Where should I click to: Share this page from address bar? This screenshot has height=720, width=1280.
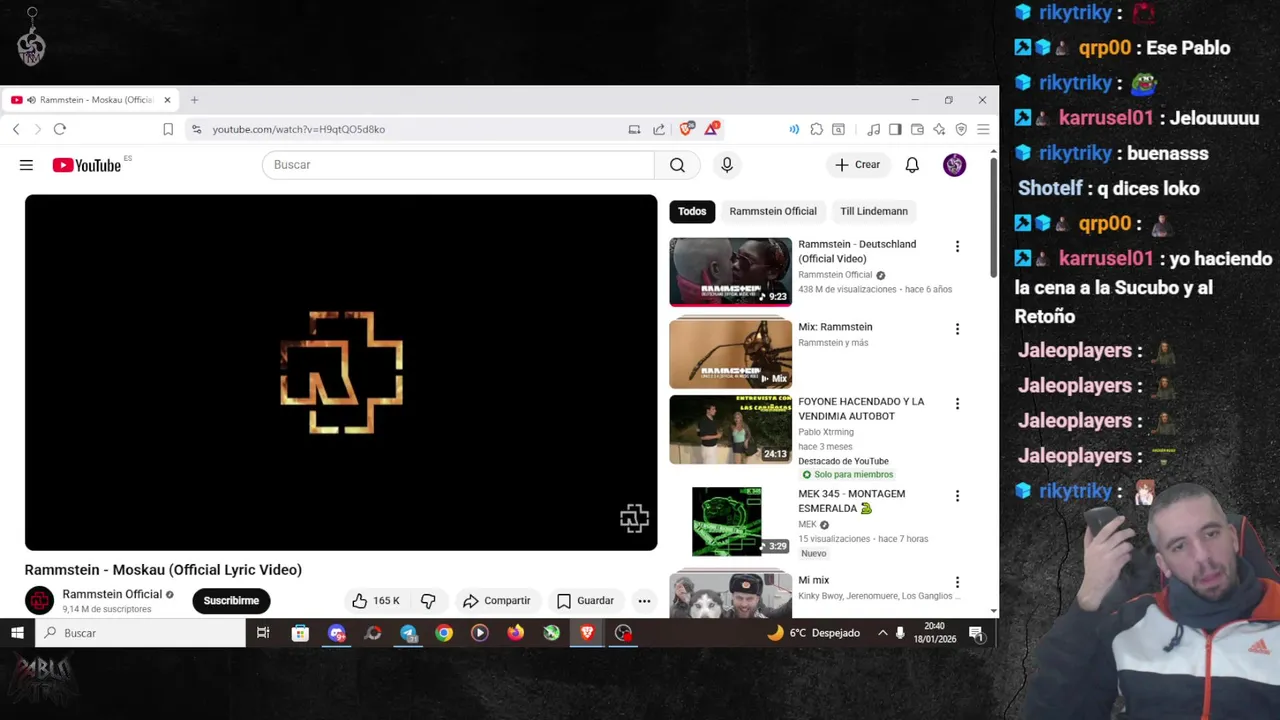(659, 129)
